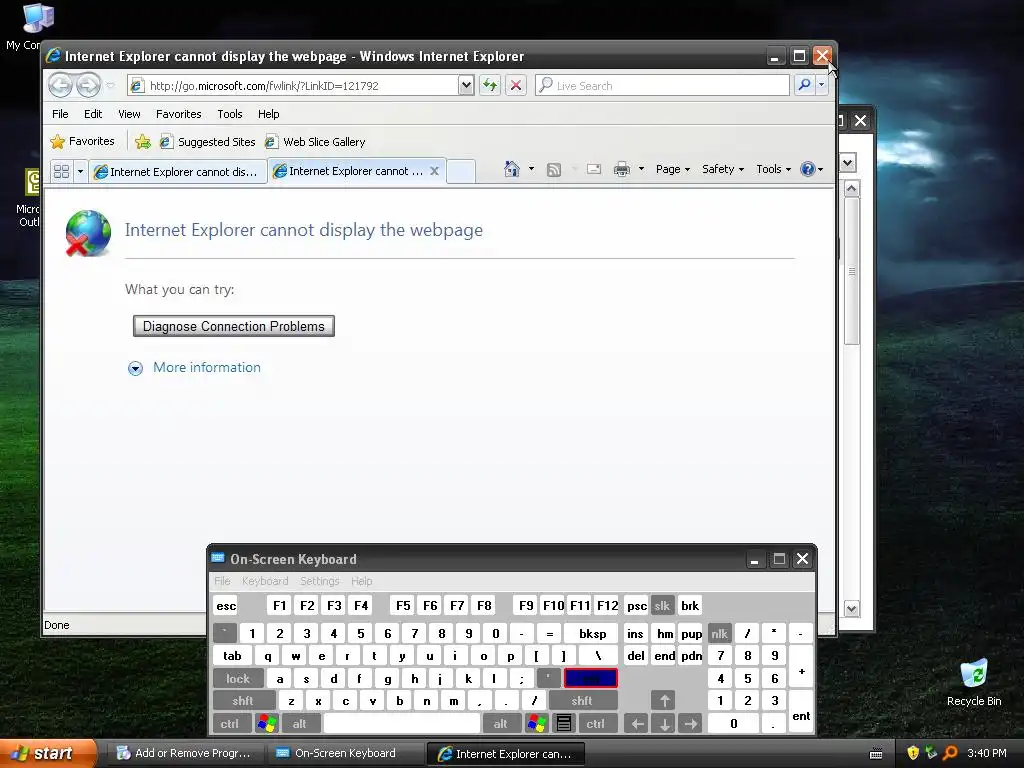Switch to Add or Remove Programs taskbar button
The image size is (1024, 768).
(x=184, y=754)
